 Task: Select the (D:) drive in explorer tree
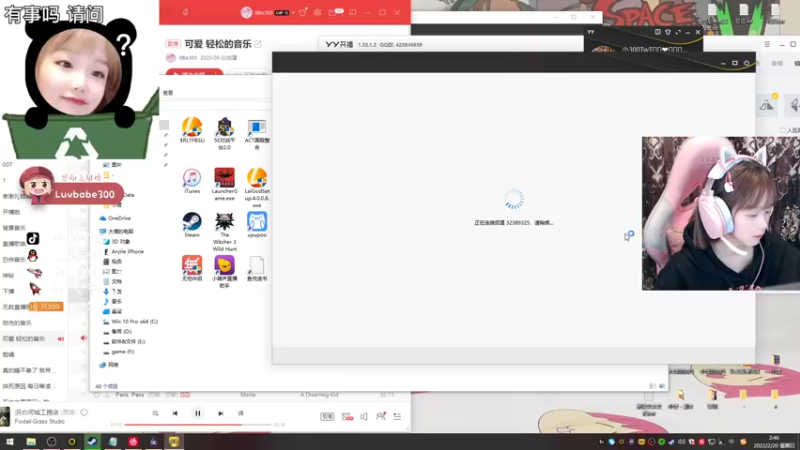(117, 332)
